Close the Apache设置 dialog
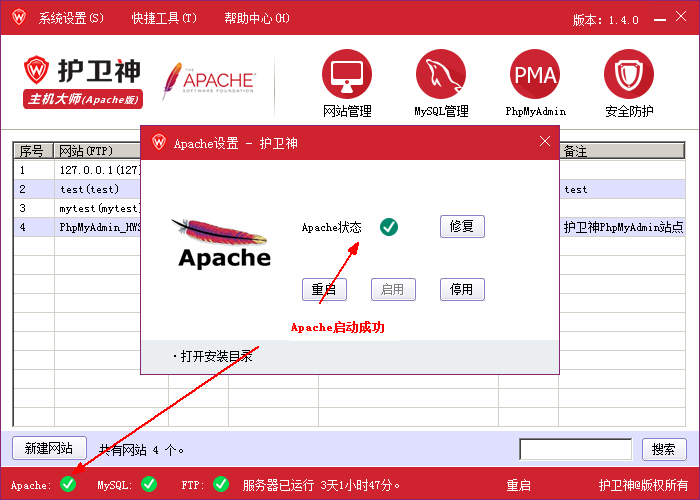Image resolution: width=700 pixels, height=500 pixels. click(x=545, y=142)
